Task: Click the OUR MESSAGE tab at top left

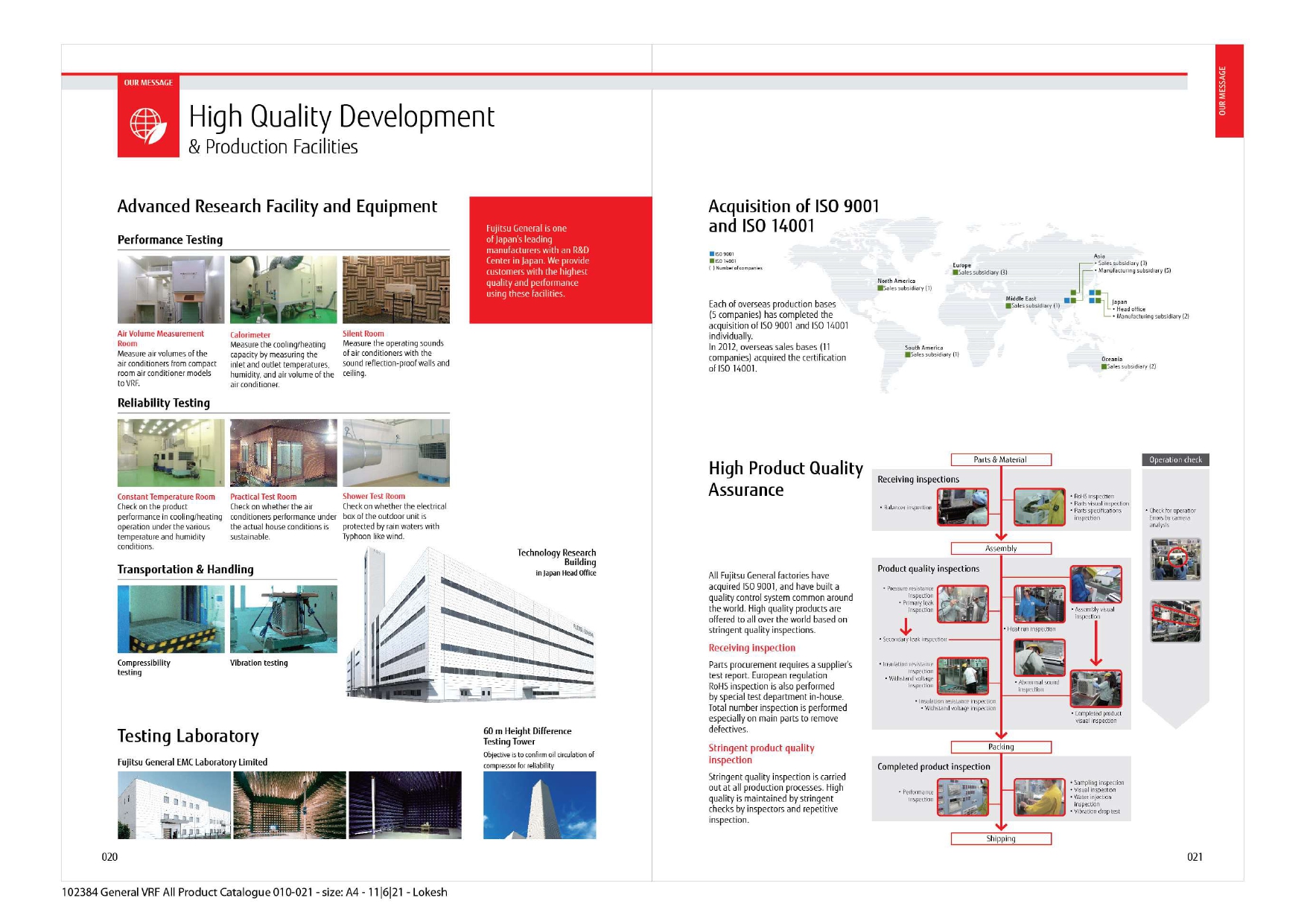Action: [148, 83]
